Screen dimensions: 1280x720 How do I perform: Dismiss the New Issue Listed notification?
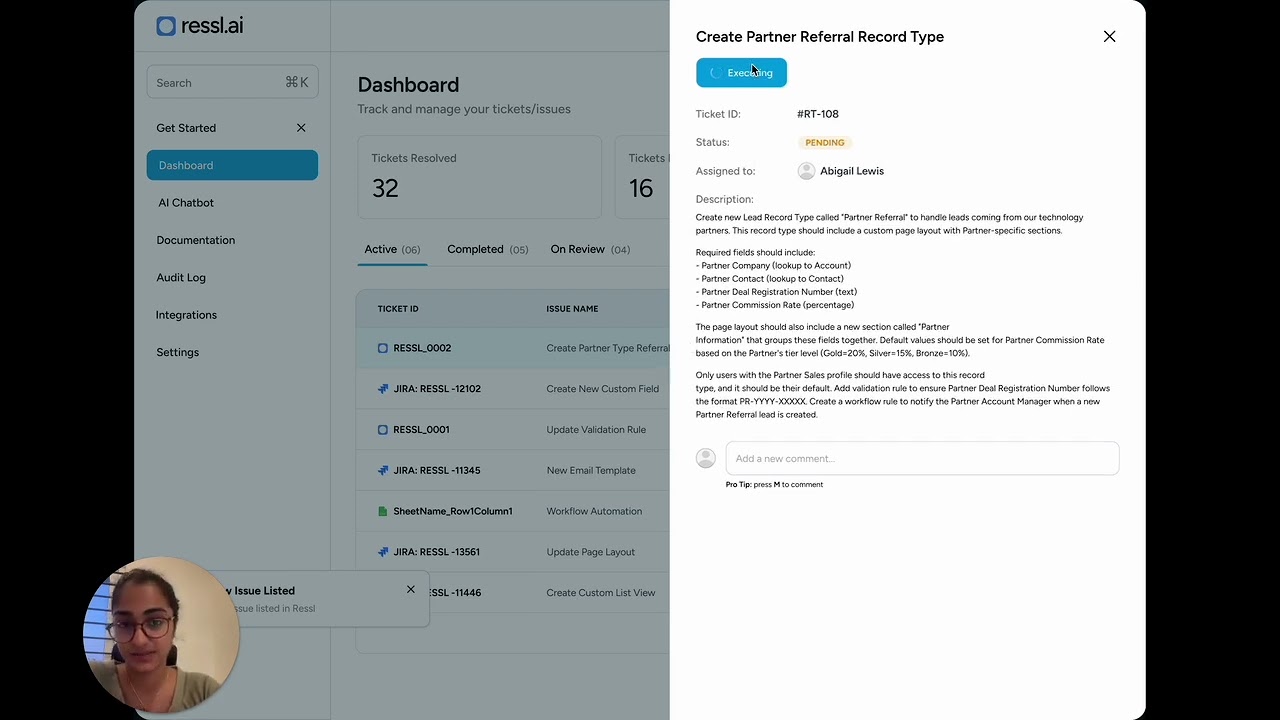click(410, 589)
